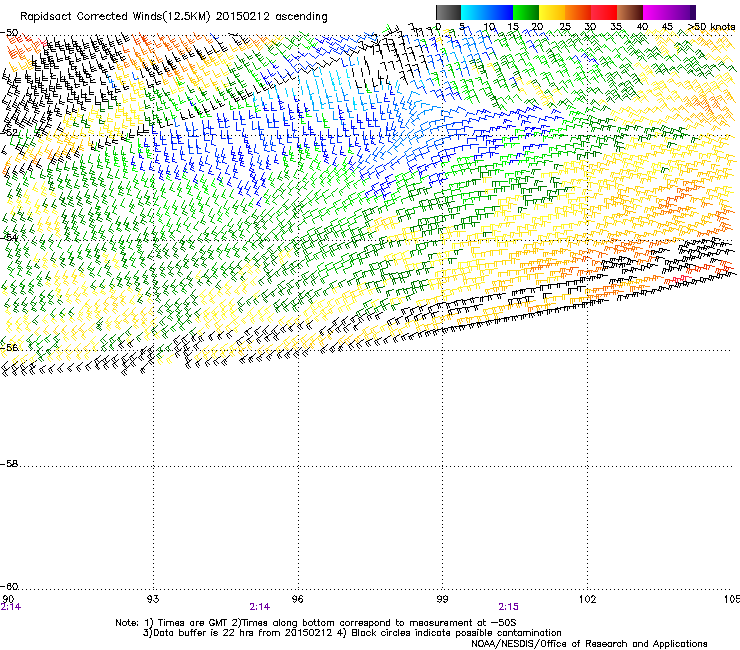The image size is (740, 650).
Task: Click the dark purple >50 knots swatch
Action: 693,12
